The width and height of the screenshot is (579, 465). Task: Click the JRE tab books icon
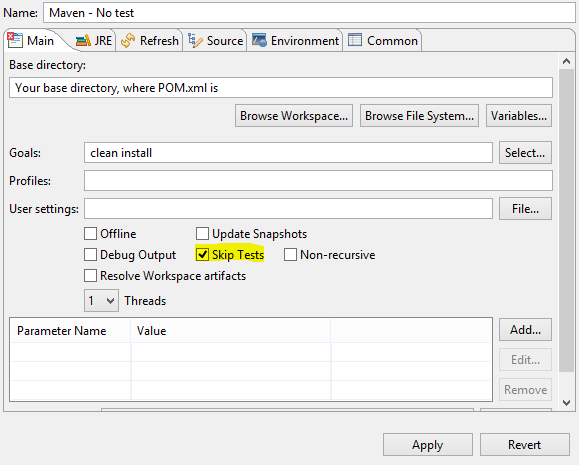pos(83,40)
